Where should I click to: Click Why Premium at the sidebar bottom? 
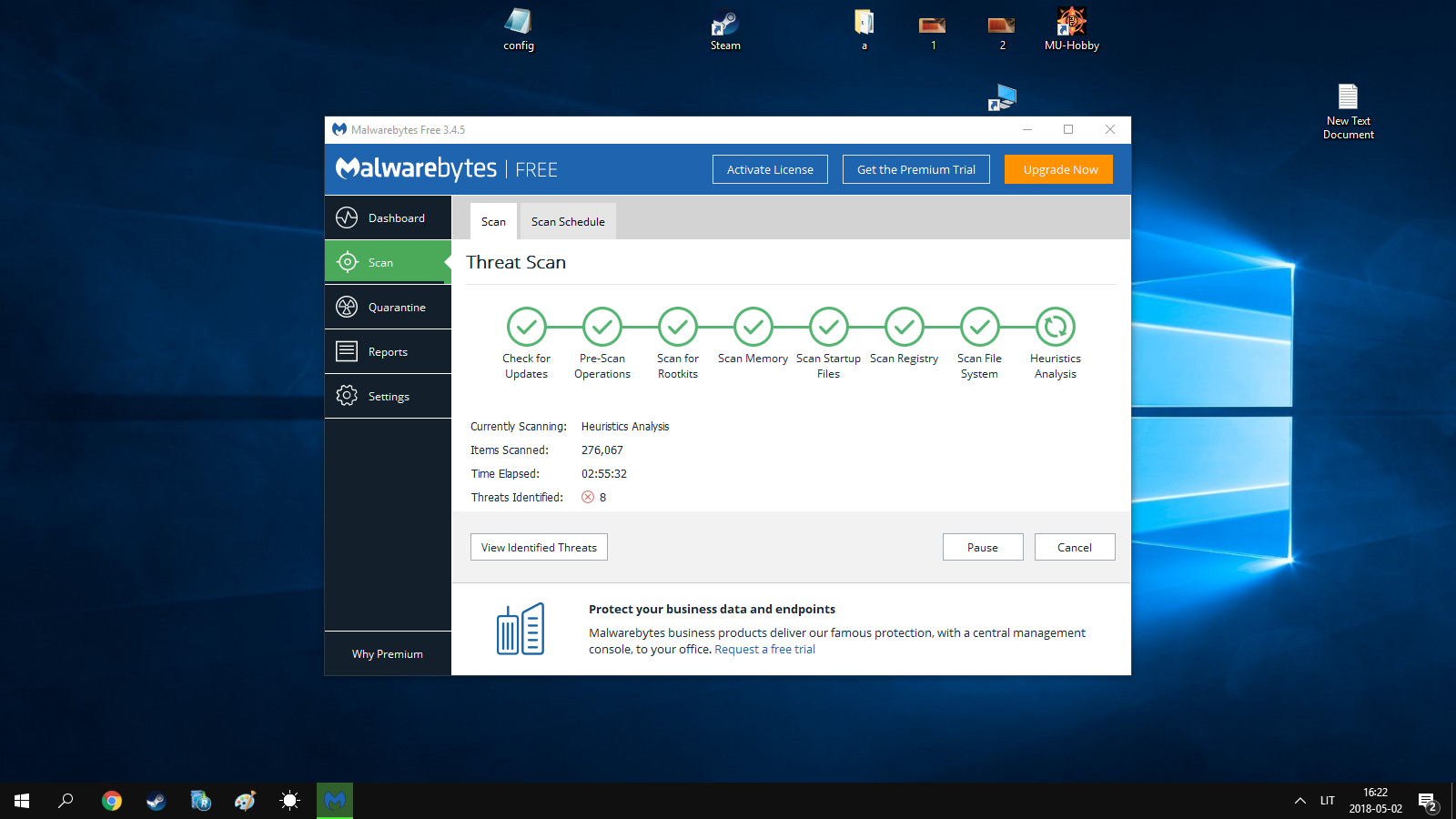point(388,653)
